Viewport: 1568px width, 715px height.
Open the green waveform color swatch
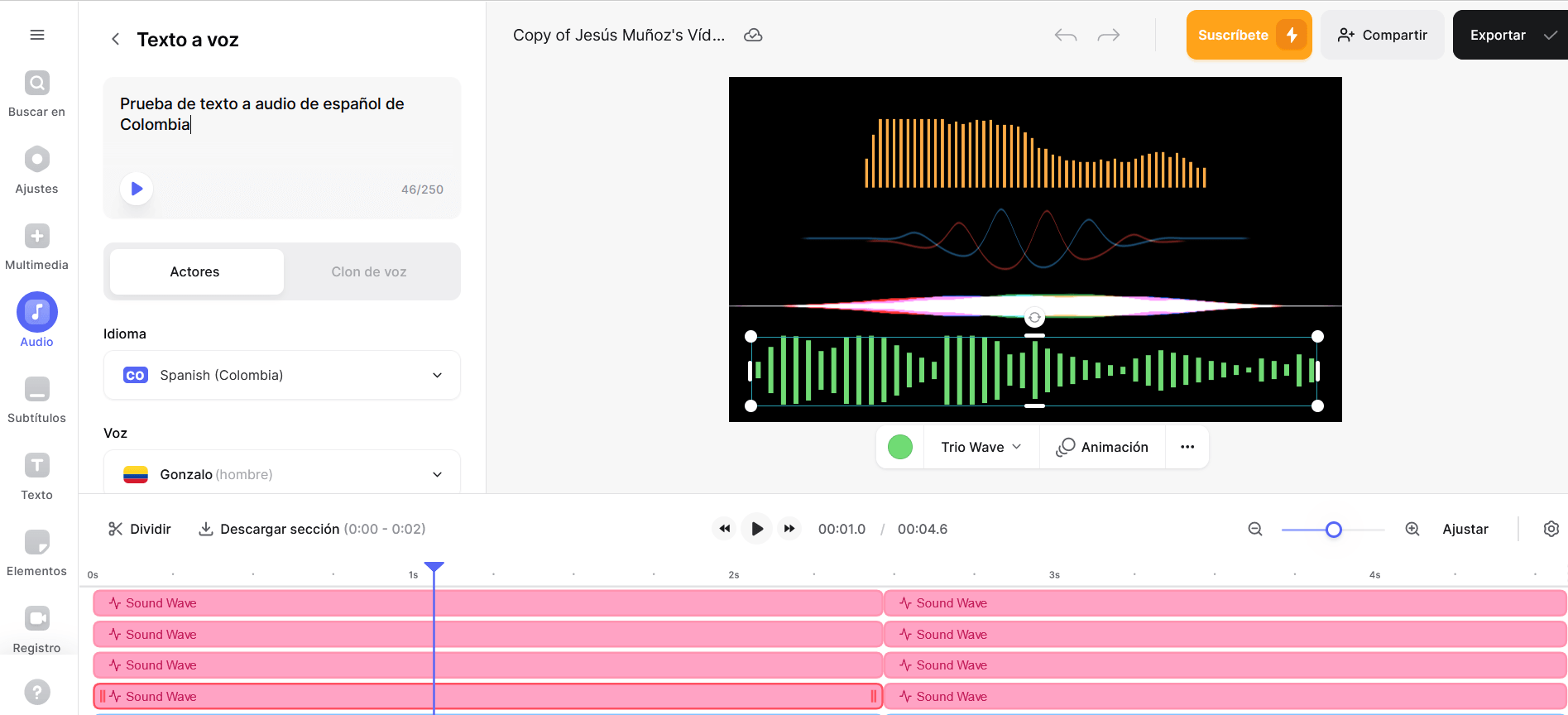(900, 447)
